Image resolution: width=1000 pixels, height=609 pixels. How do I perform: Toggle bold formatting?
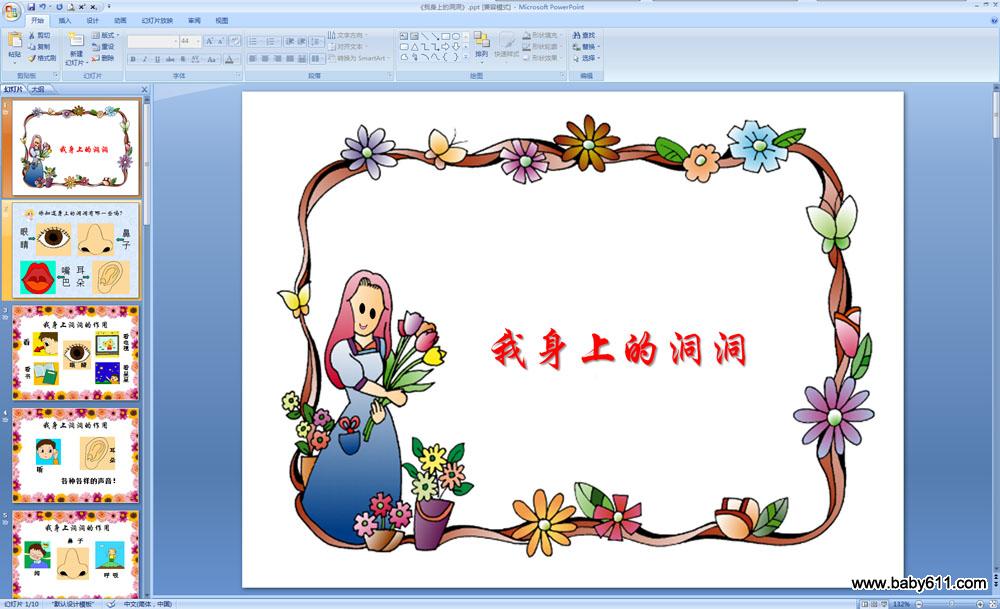133,59
